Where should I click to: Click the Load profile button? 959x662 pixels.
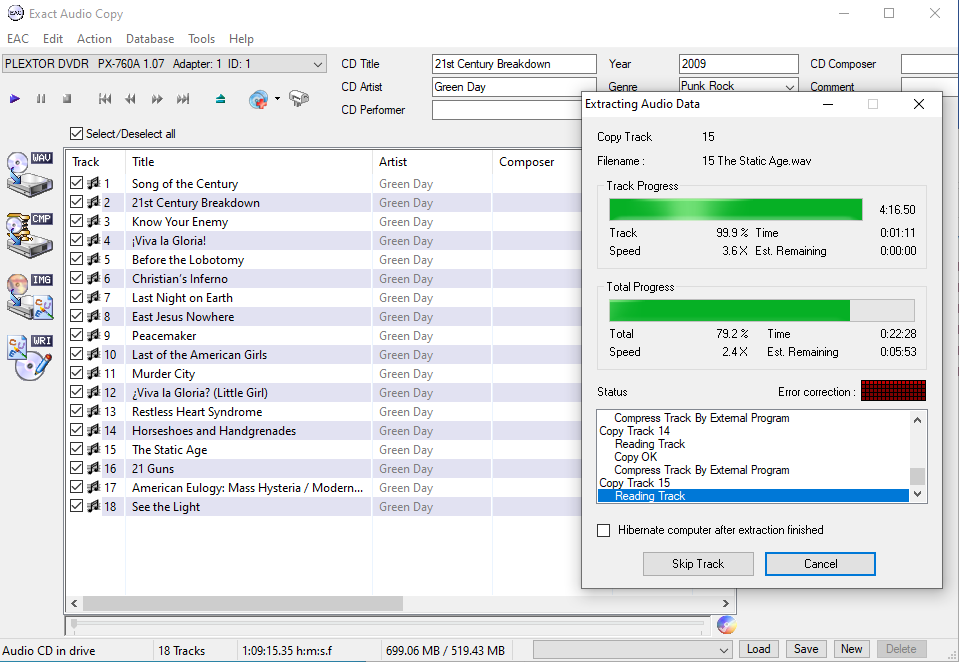[758, 649]
